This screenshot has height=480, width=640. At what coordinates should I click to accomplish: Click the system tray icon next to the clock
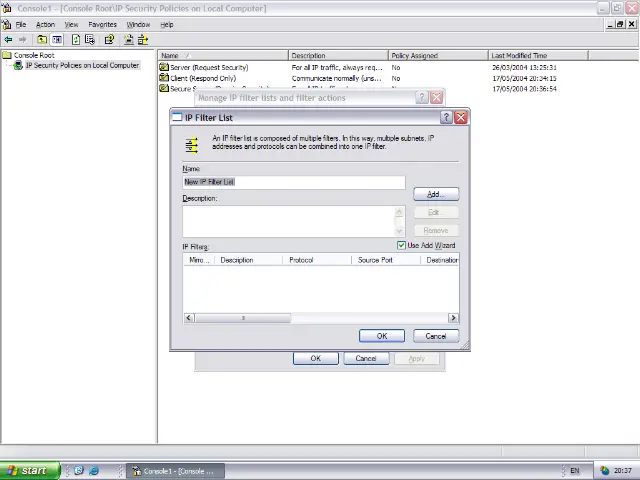point(604,471)
